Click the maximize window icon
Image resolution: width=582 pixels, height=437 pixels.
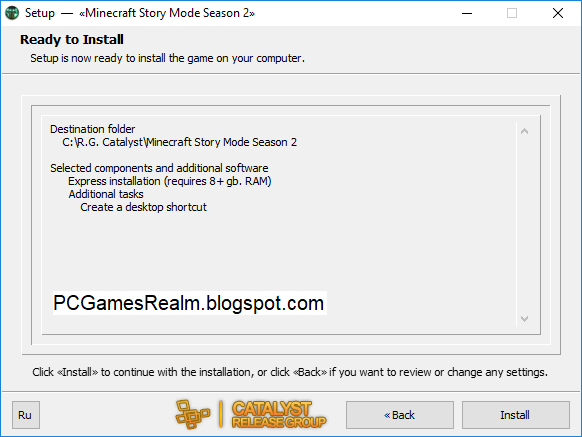pos(512,13)
